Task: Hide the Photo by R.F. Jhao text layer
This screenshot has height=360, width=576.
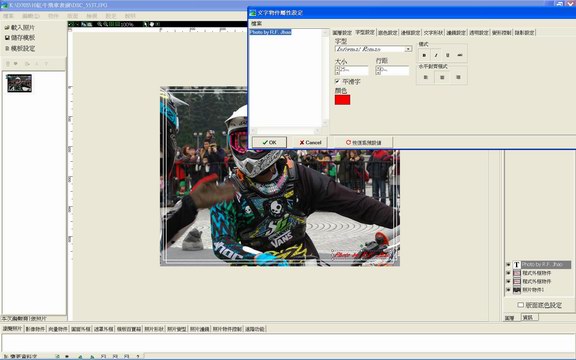Action: [508, 264]
